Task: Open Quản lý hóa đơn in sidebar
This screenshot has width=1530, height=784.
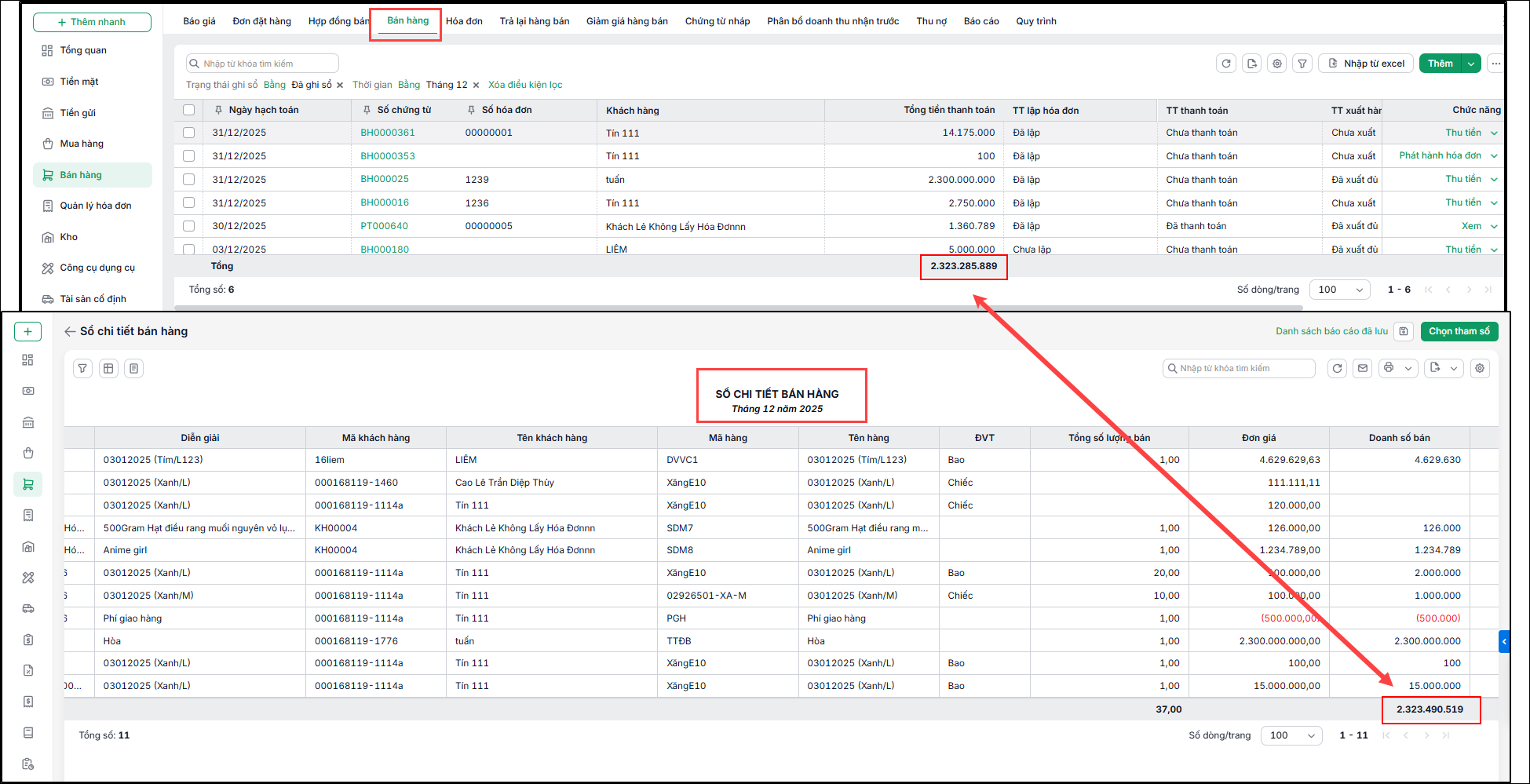Action: point(96,206)
